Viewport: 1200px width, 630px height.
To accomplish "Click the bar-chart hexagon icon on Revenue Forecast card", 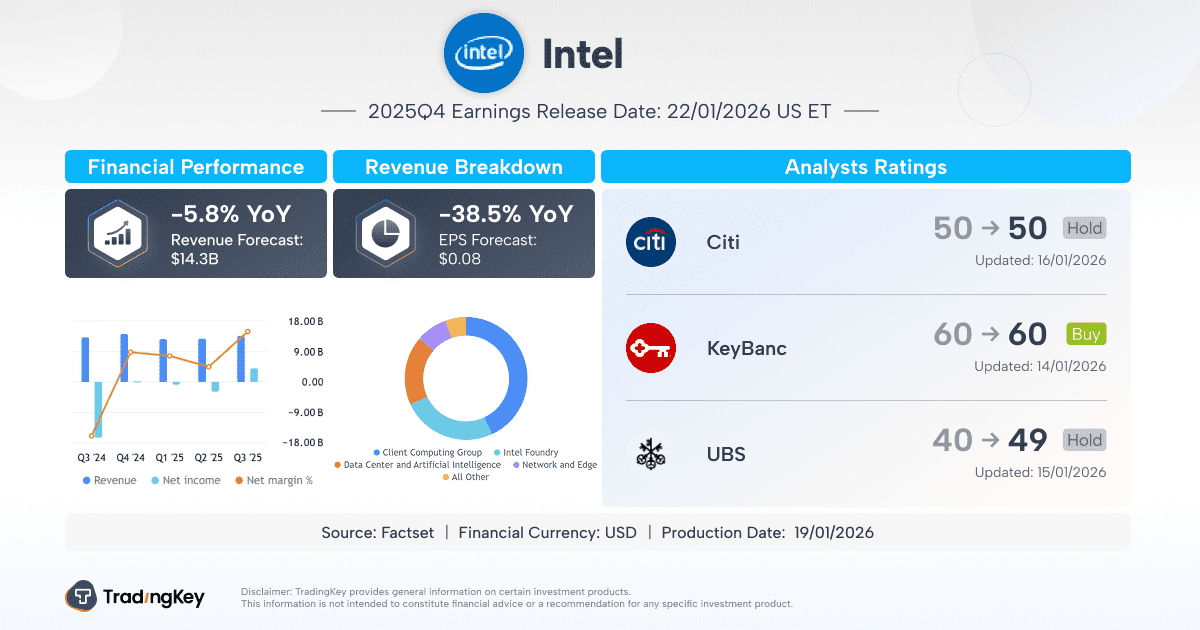I will [x=116, y=232].
